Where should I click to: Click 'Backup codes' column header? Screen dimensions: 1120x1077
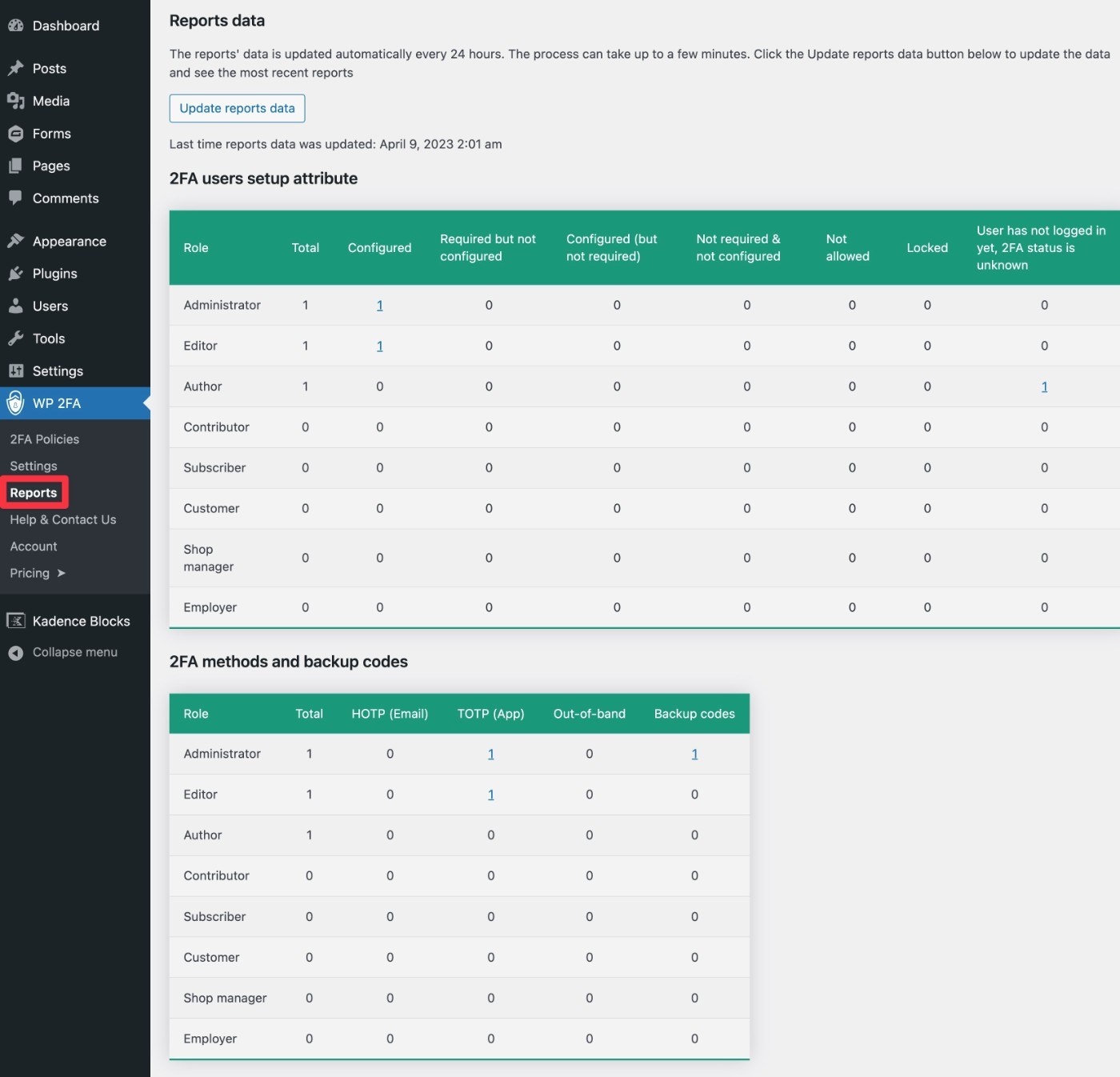click(x=694, y=714)
